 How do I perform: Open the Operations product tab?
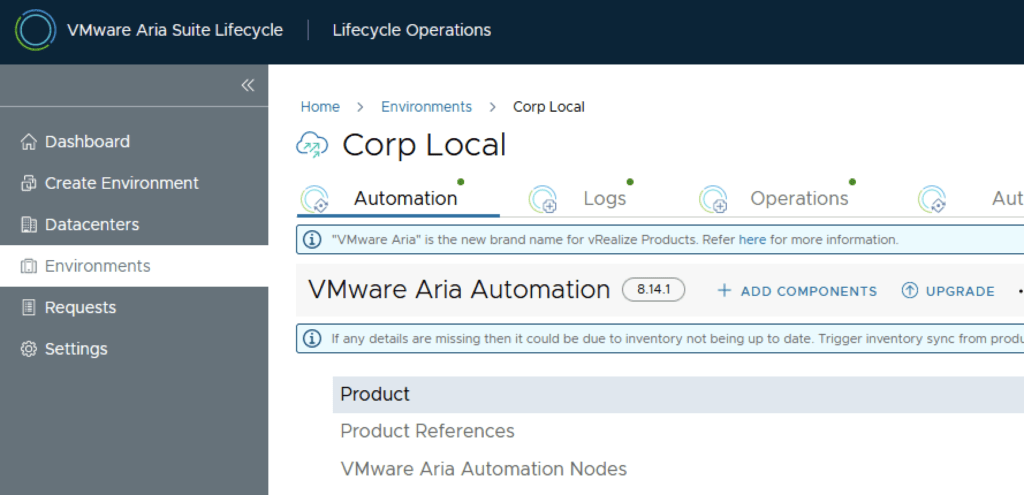click(798, 198)
